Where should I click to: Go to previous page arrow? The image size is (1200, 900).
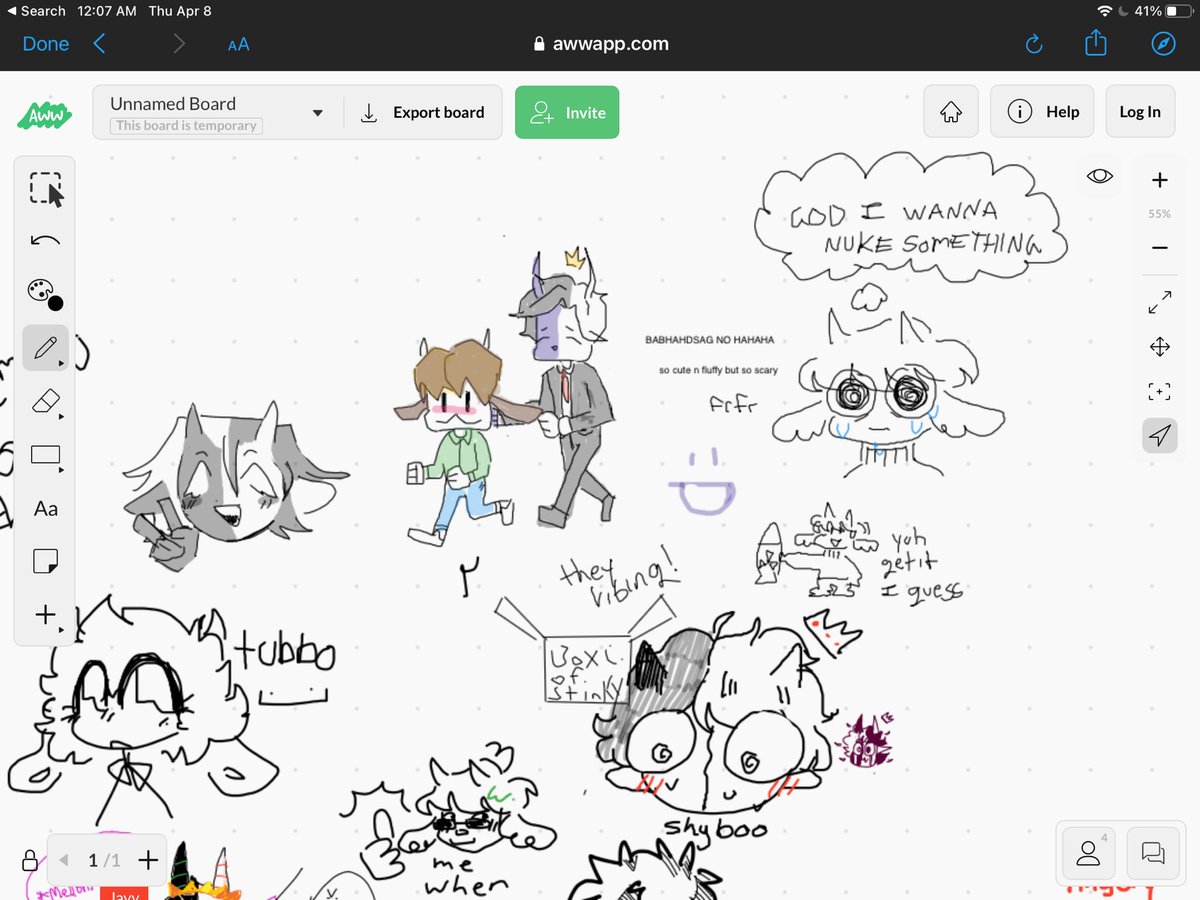tap(65, 860)
